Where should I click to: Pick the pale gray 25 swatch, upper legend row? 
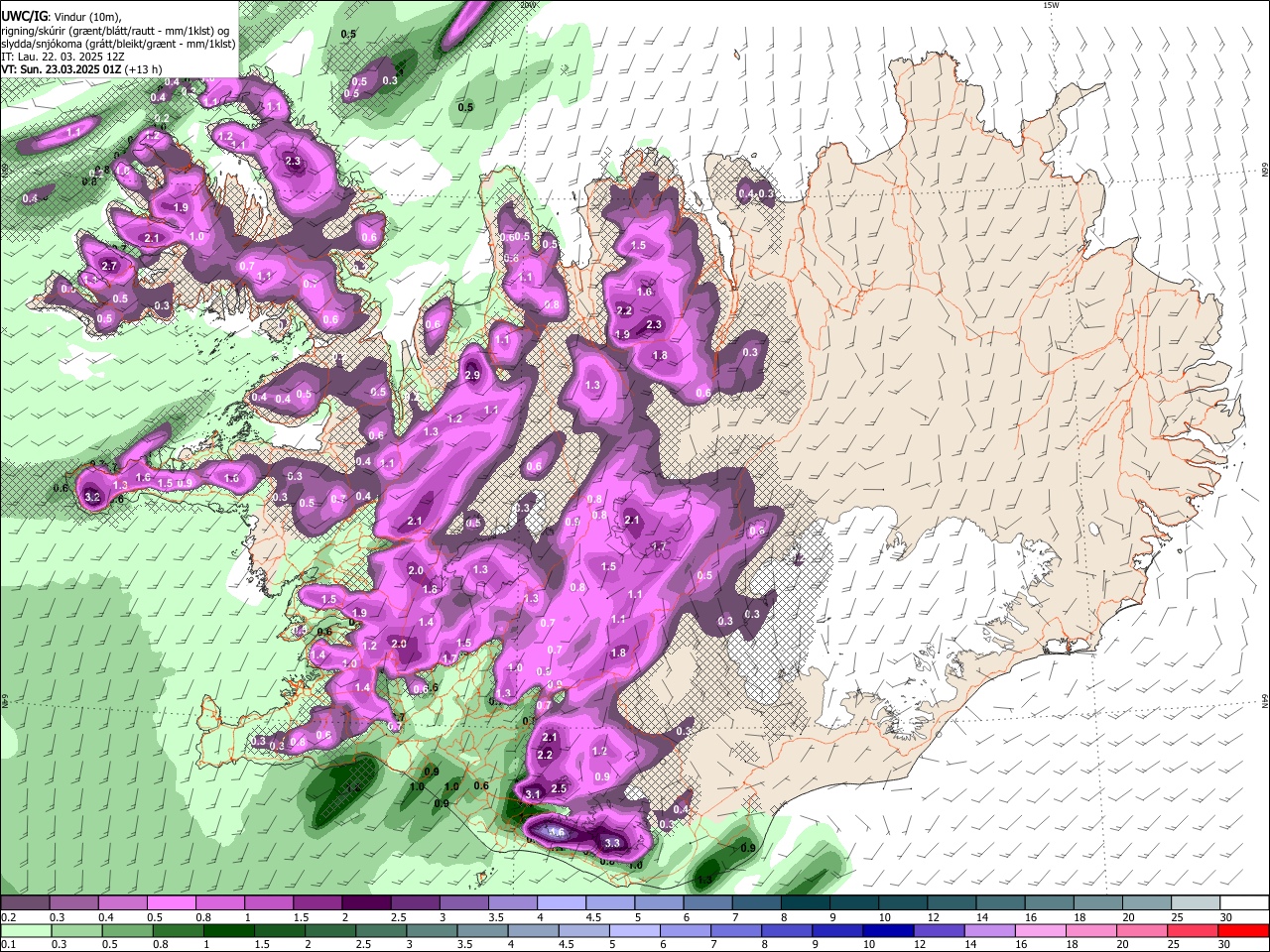click(x=1196, y=903)
